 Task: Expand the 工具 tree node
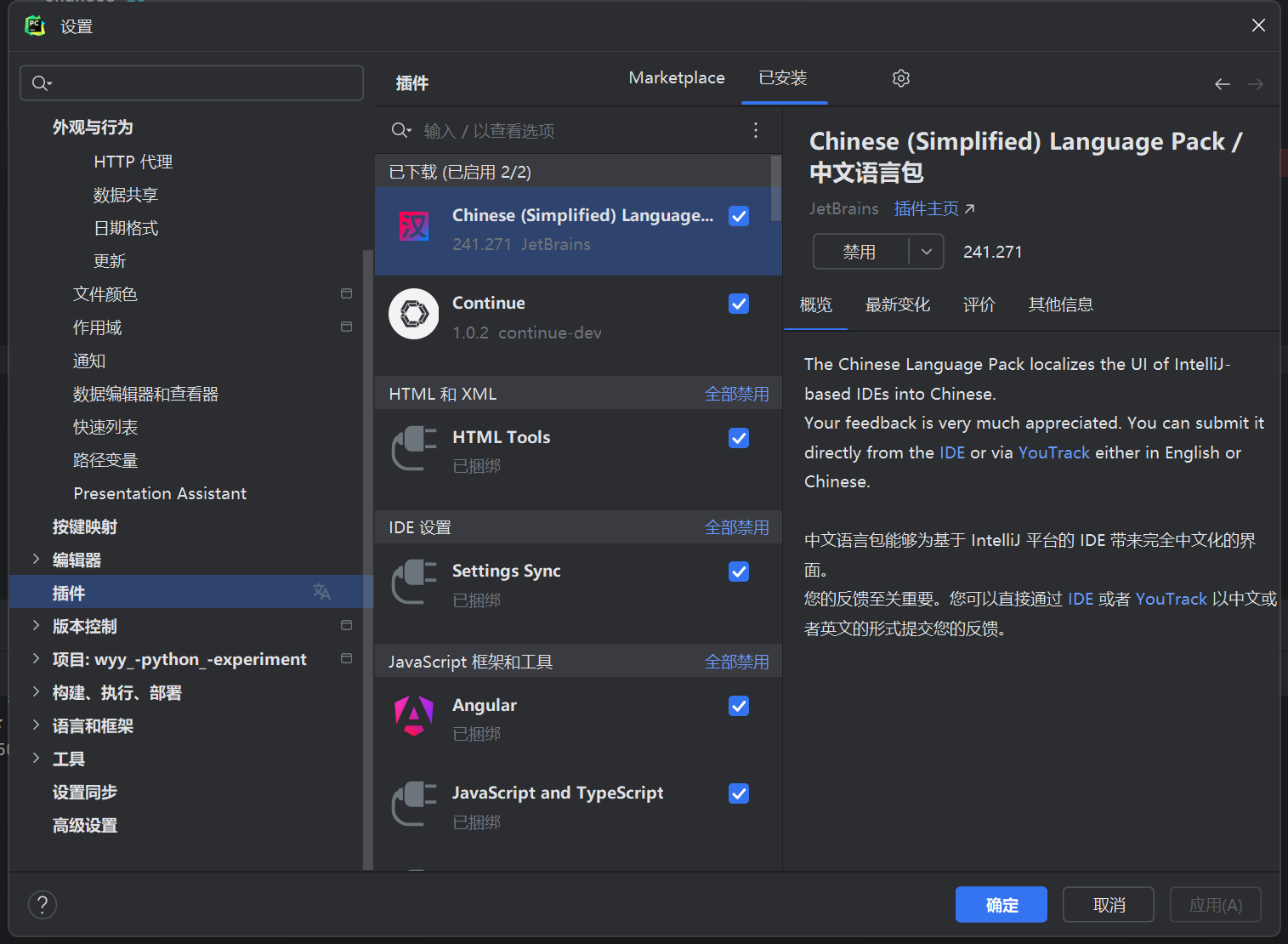pos(36,758)
